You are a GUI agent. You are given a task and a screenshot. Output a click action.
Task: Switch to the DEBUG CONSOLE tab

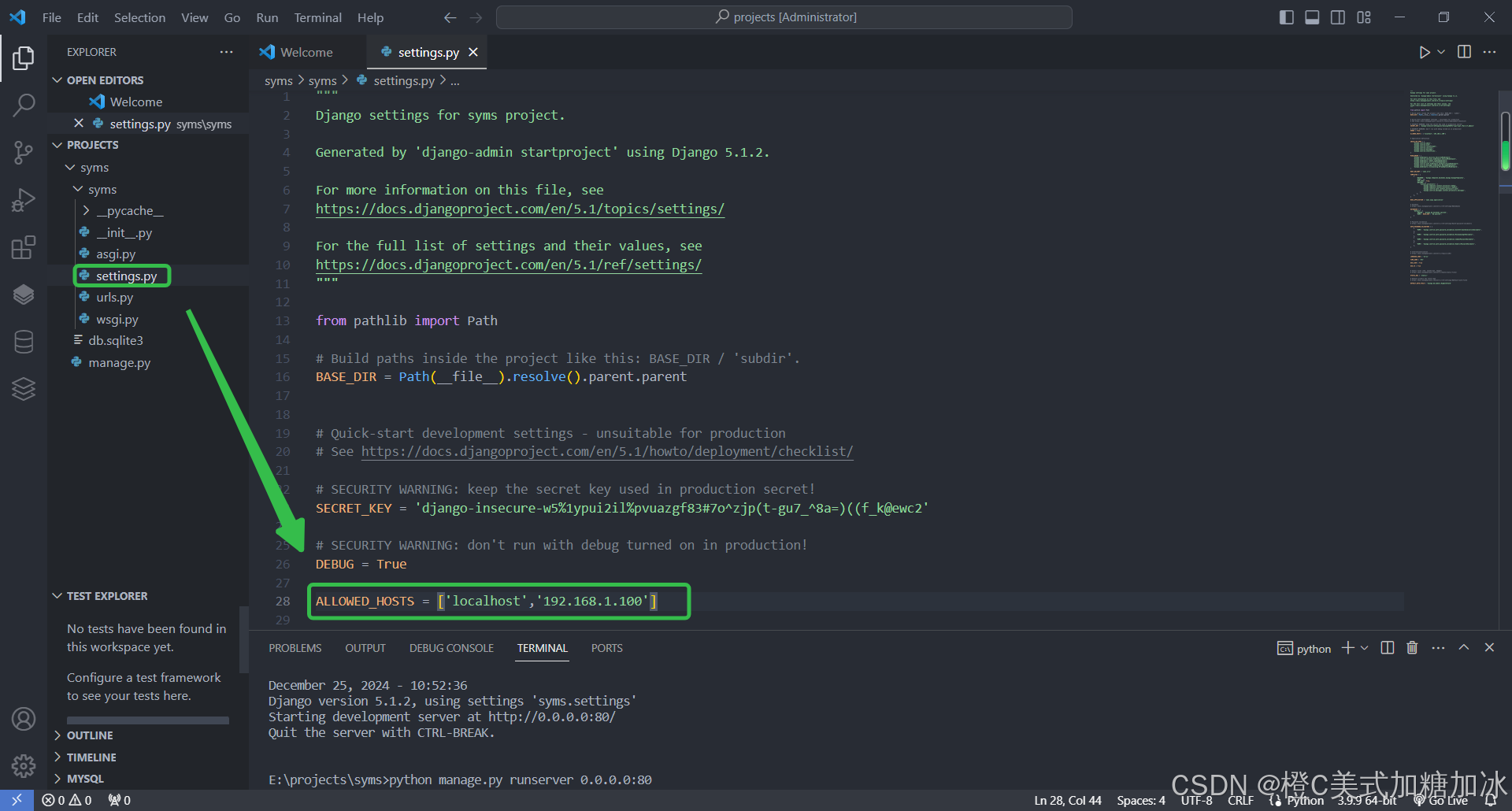click(451, 647)
